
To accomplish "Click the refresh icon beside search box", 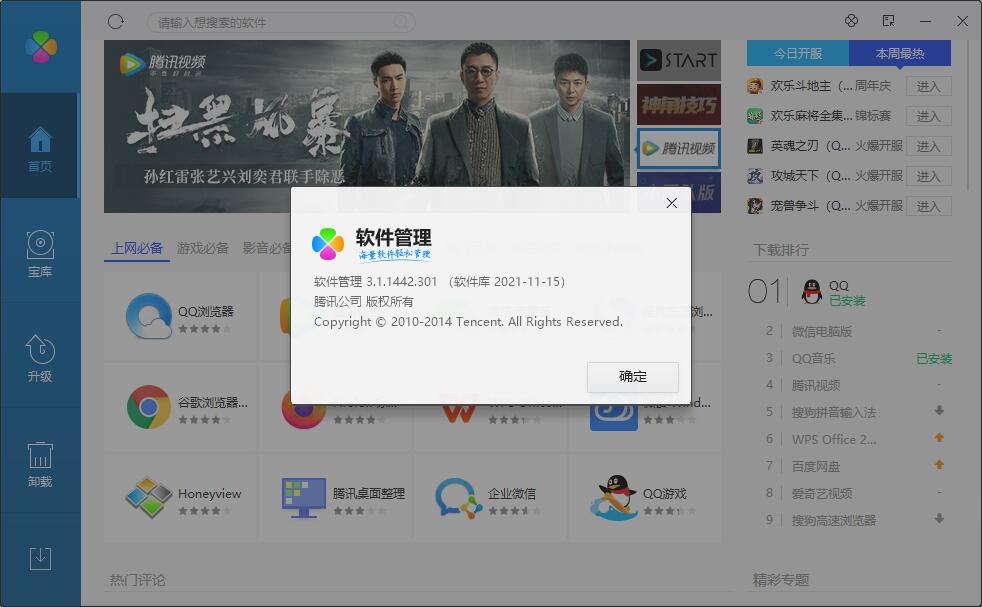I will [x=116, y=22].
